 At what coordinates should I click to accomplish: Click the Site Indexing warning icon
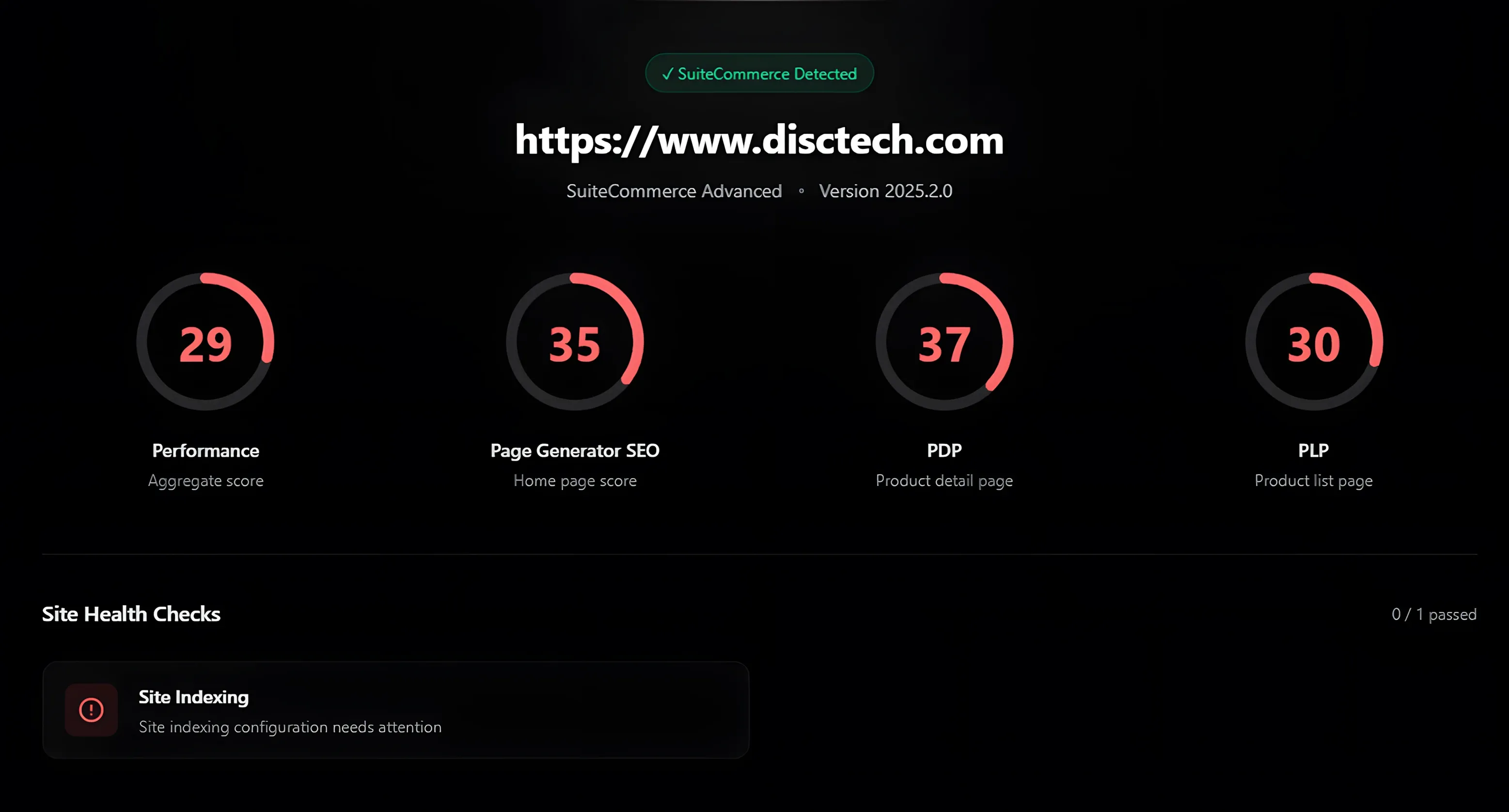pyautogui.click(x=92, y=709)
